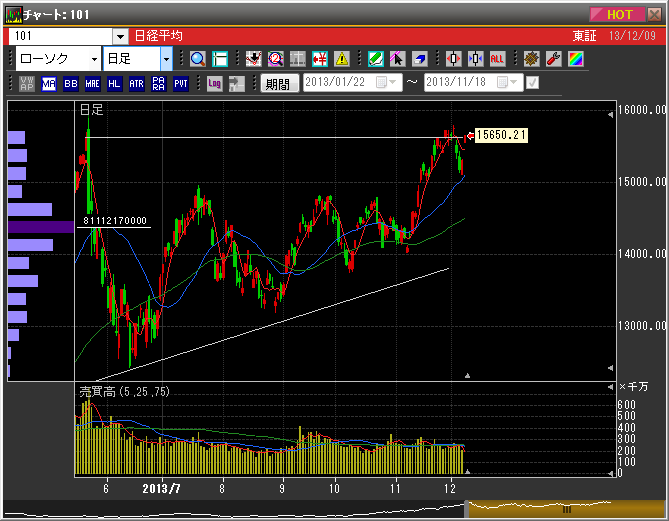
Task: Expand the ローソク chart type dropdown
Action: [x=93, y=59]
